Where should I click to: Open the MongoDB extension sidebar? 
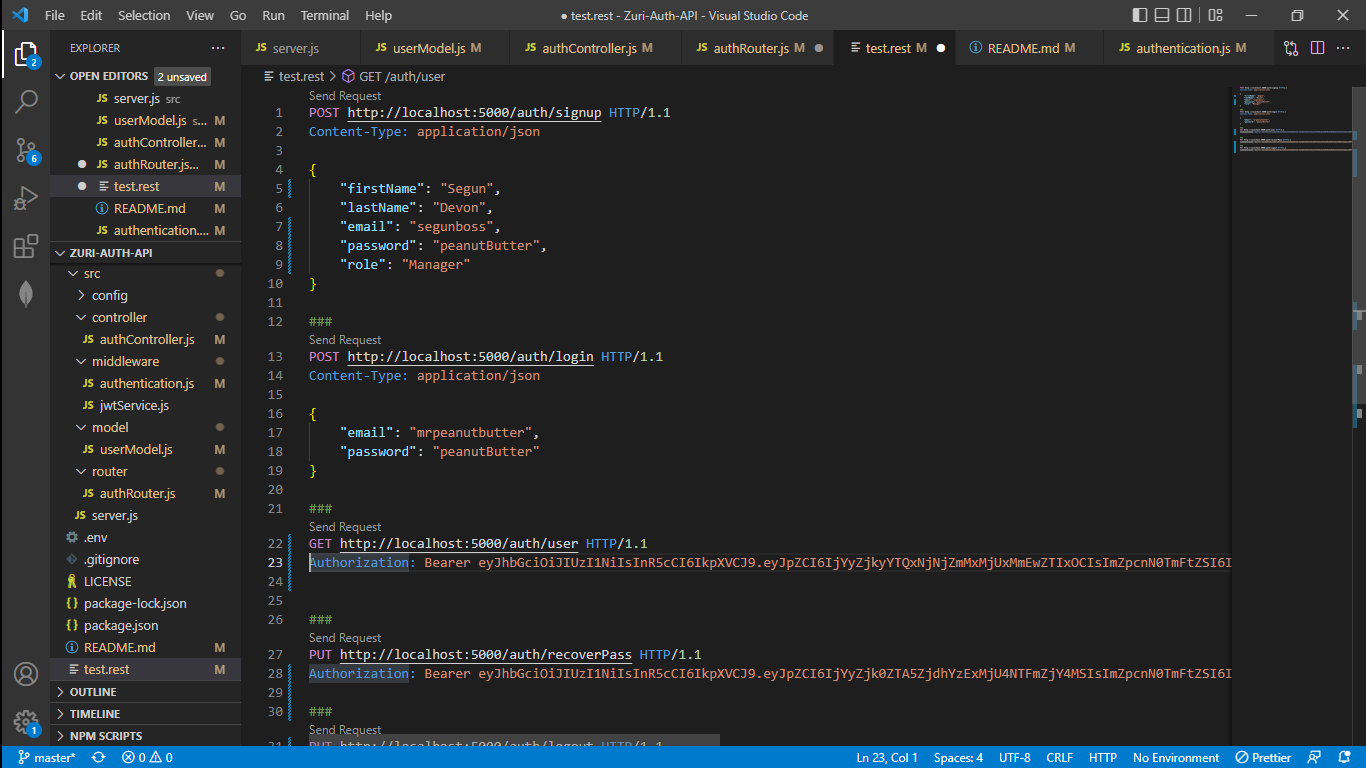pos(26,294)
